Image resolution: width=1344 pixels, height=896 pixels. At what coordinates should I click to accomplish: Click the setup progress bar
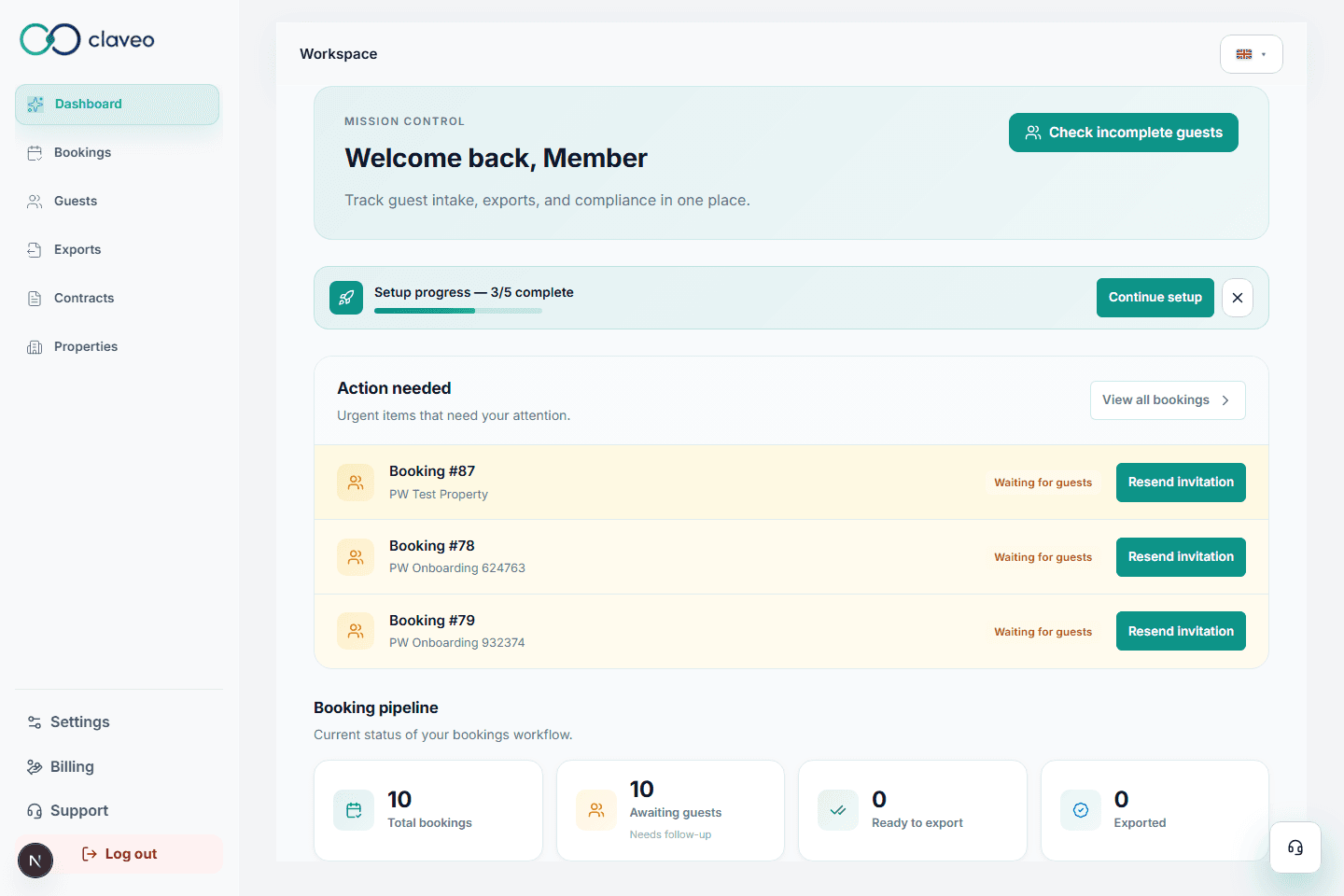pyautogui.click(x=458, y=311)
